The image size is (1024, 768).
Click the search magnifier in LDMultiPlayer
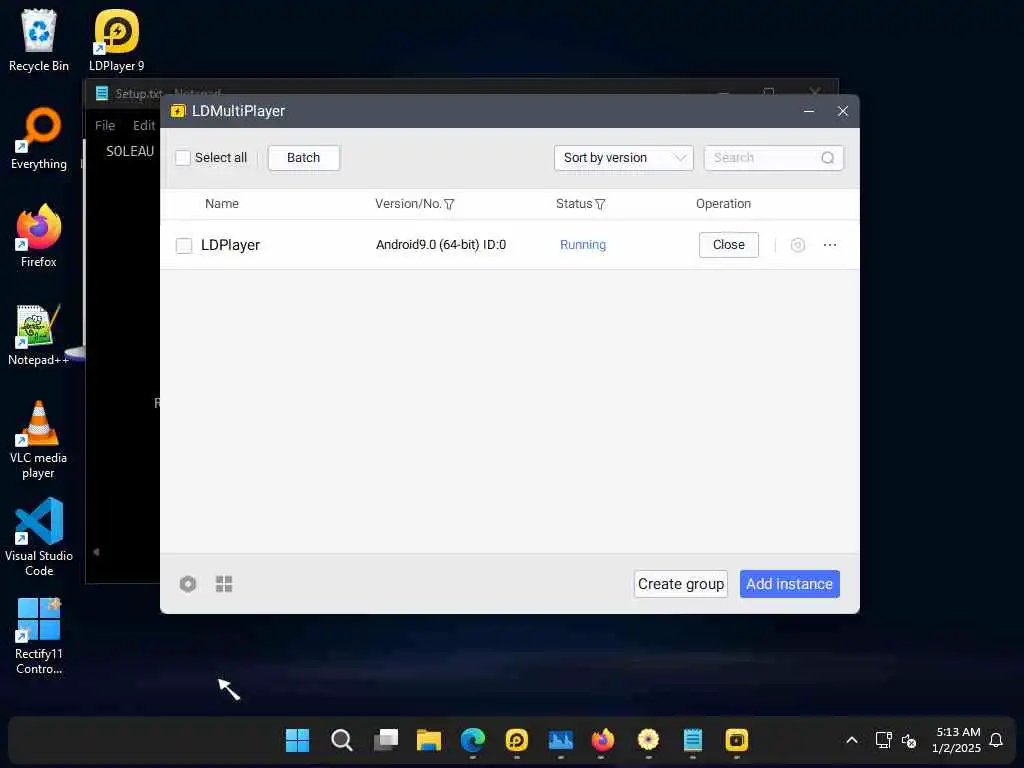pos(827,158)
